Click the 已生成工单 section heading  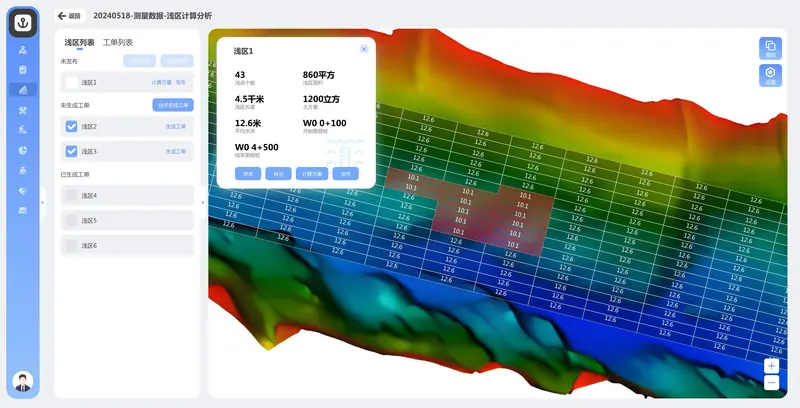coord(75,174)
